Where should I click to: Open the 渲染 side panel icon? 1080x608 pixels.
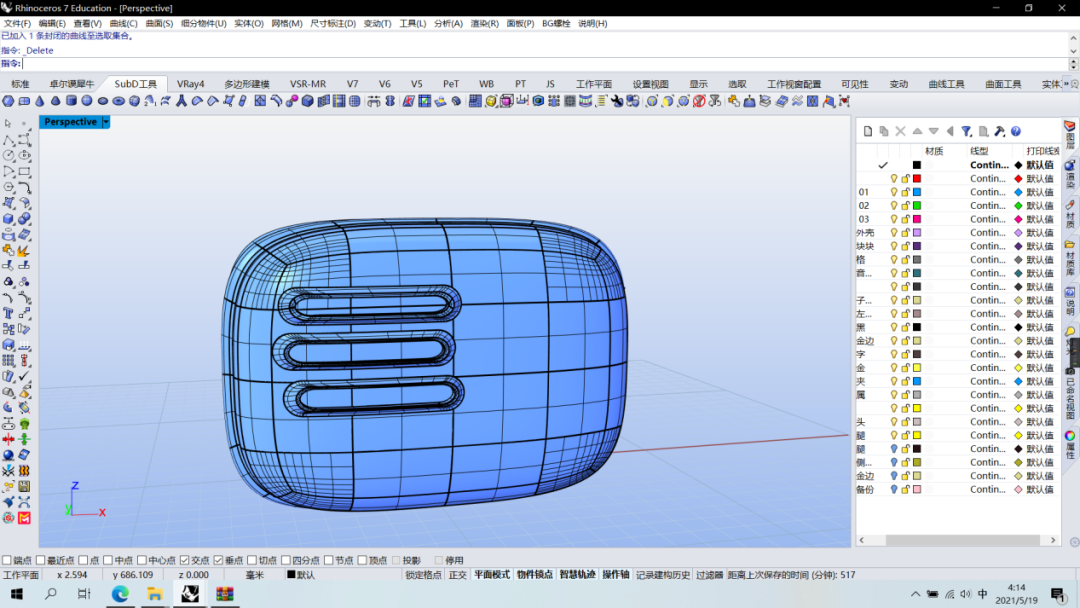(x=1069, y=171)
